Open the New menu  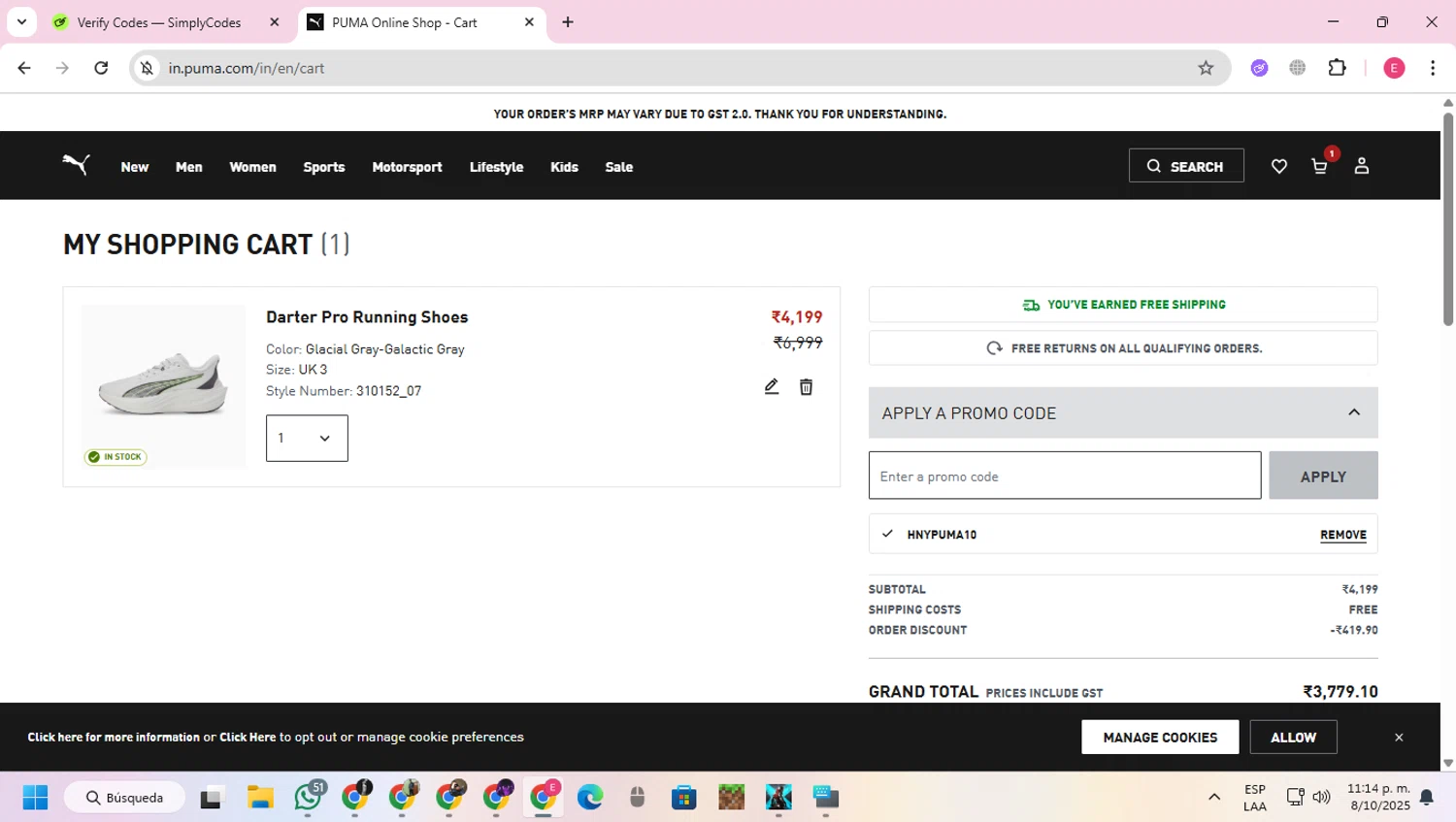tap(135, 167)
